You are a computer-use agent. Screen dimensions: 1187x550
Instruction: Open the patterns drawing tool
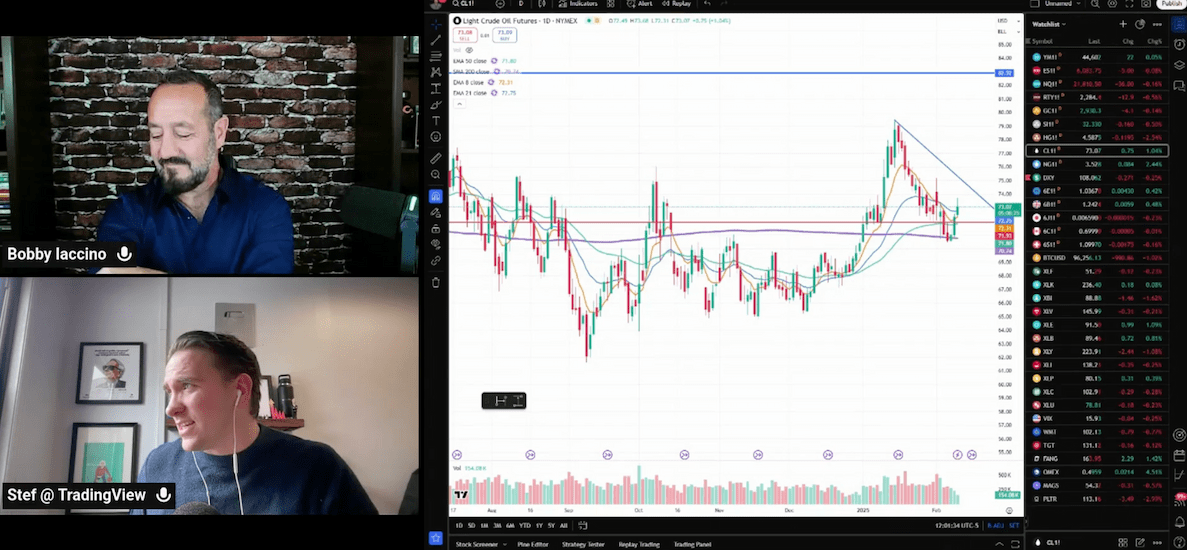click(x=436, y=72)
